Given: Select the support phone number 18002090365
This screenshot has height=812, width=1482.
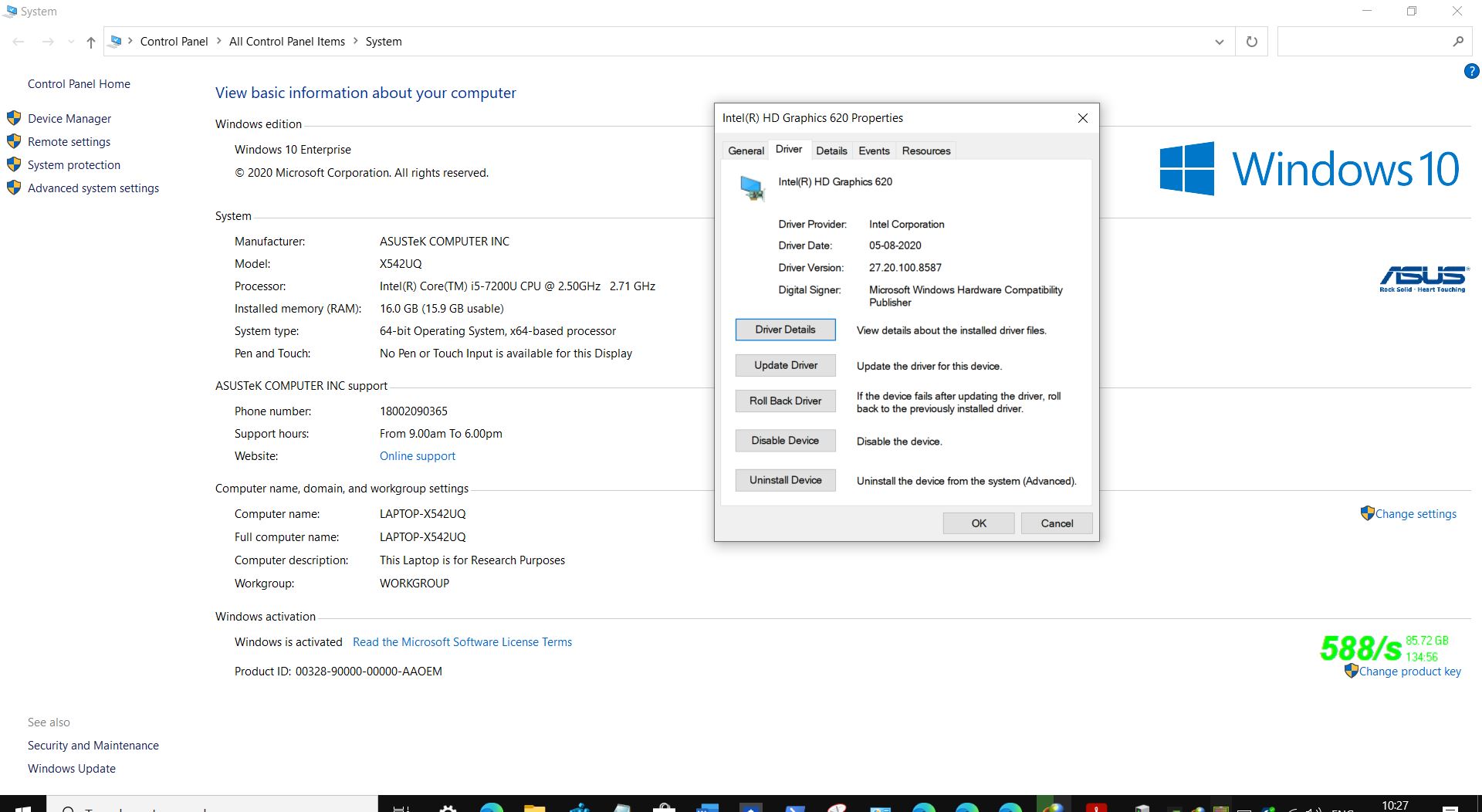Looking at the screenshot, I should 414,411.
